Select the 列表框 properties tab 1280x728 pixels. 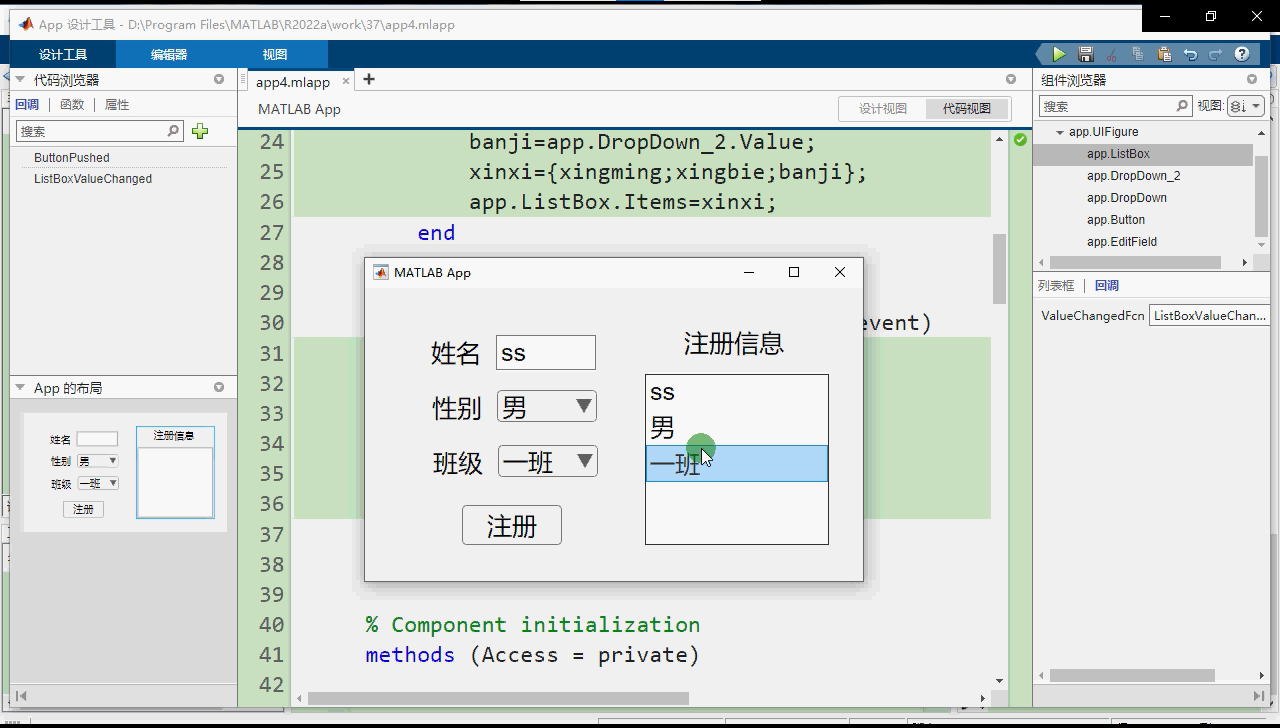[1056, 285]
